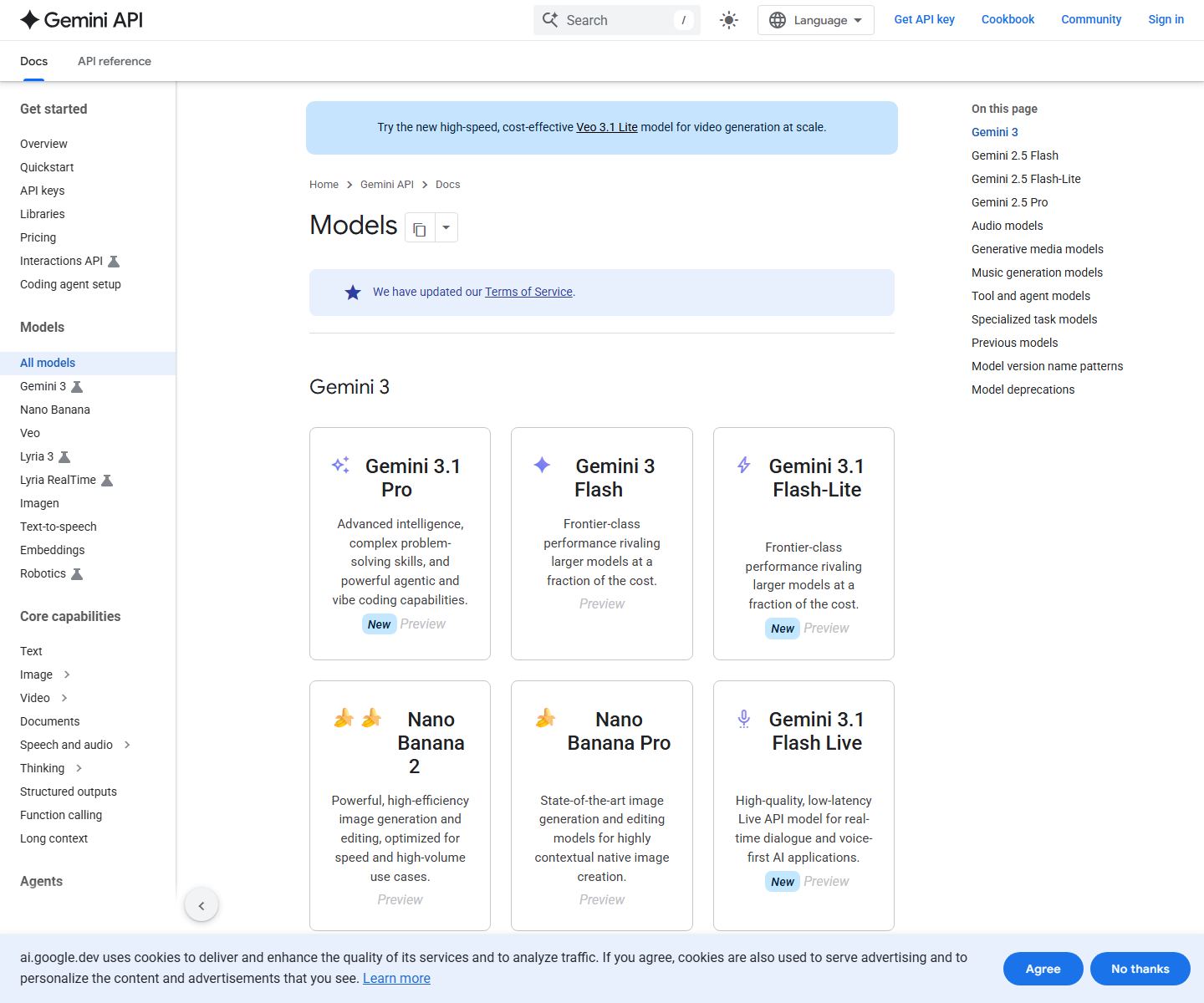Click the search sparkle magnifier icon

pos(550,20)
